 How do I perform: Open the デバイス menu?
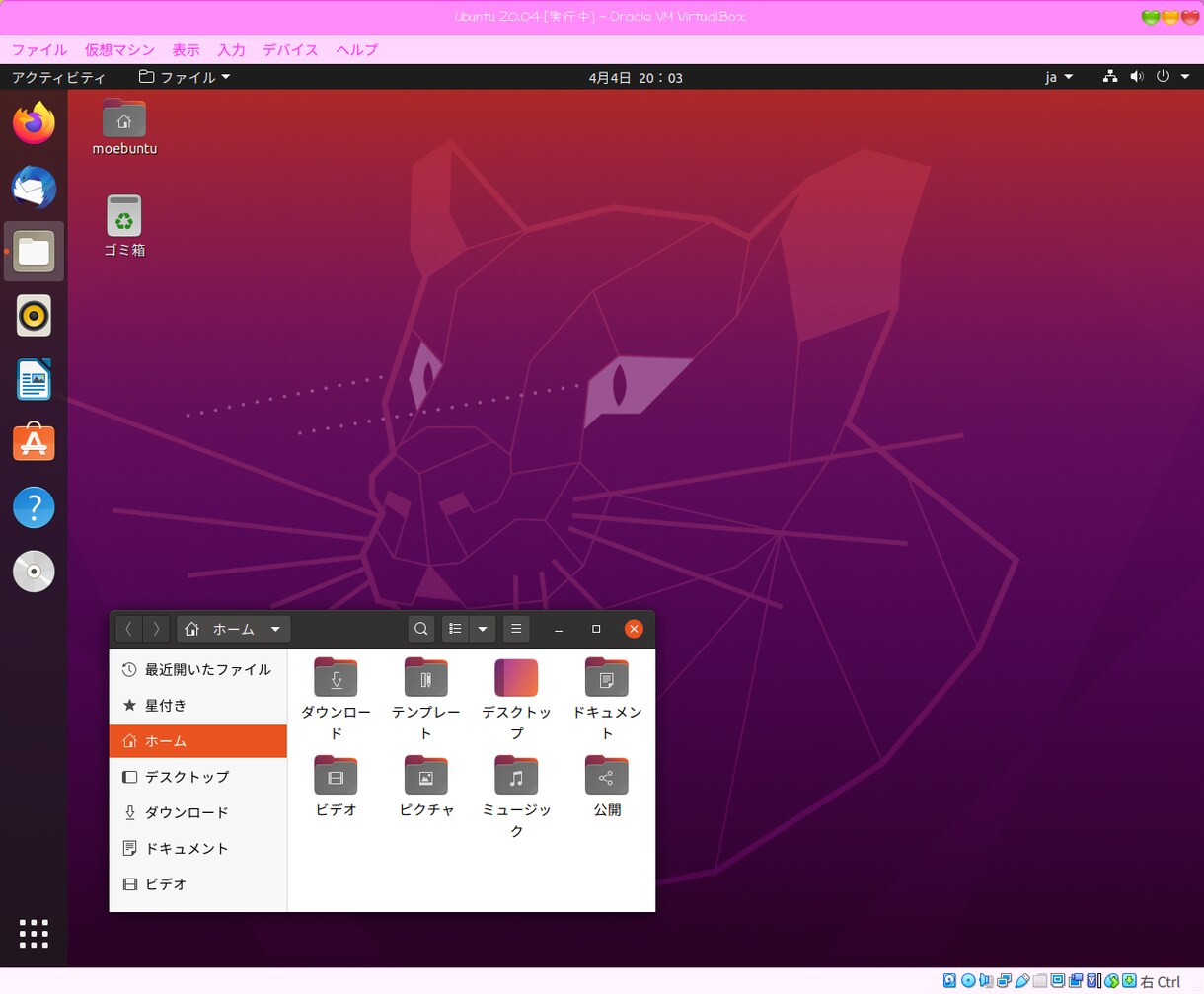[290, 50]
